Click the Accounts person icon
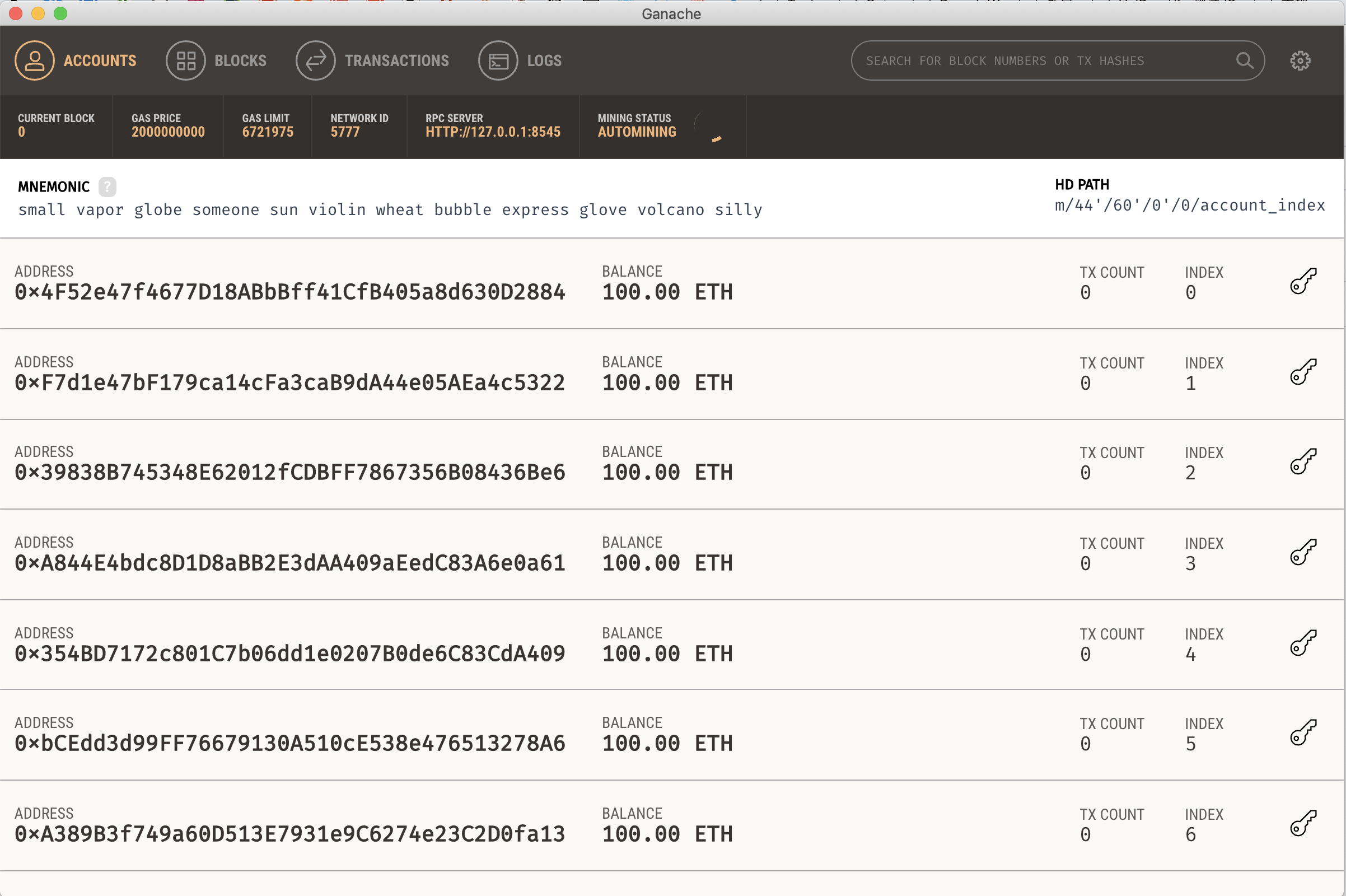The image size is (1346, 896). [x=34, y=60]
